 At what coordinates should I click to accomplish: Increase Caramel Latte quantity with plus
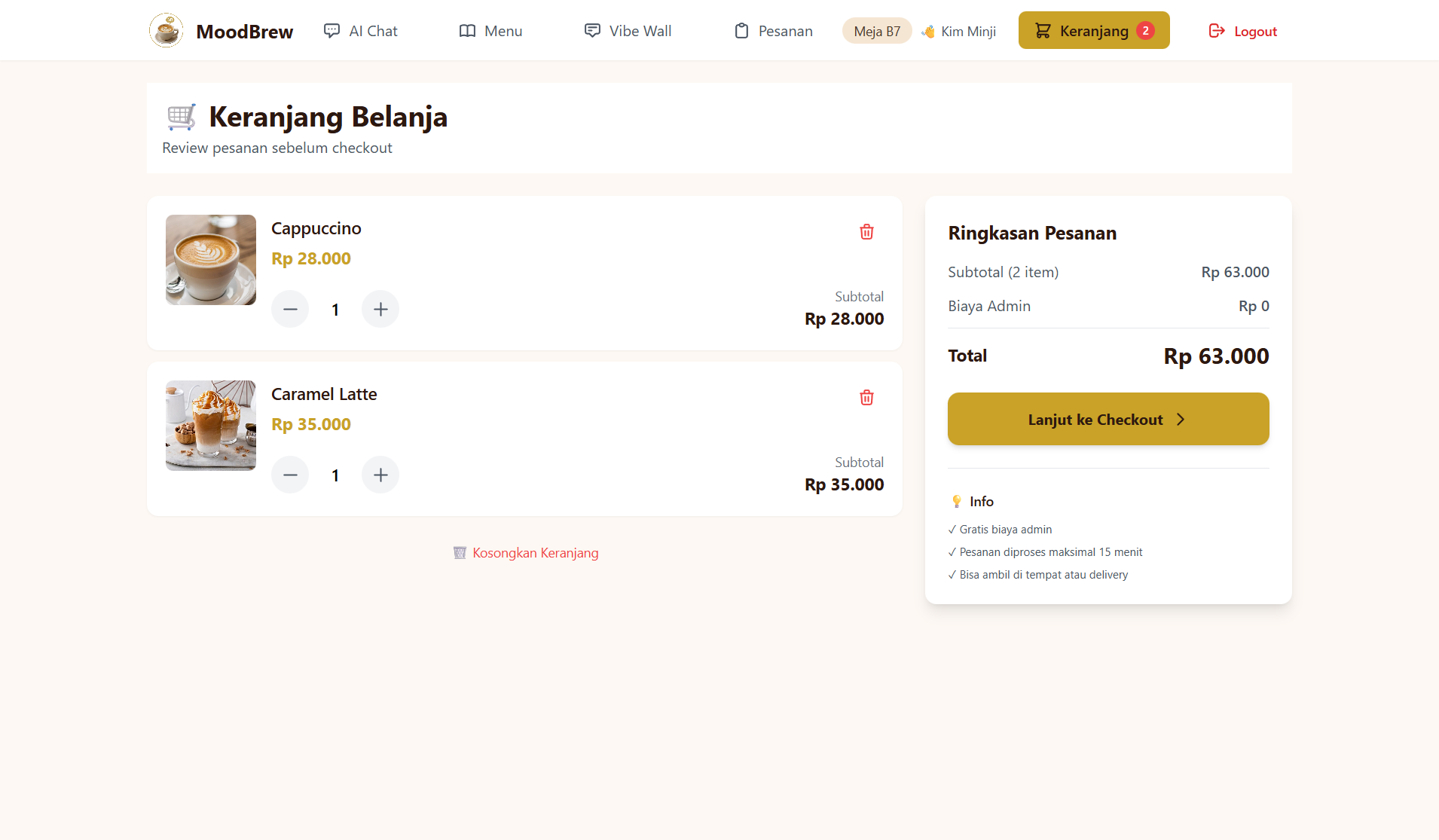pyautogui.click(x=380, y=475)
